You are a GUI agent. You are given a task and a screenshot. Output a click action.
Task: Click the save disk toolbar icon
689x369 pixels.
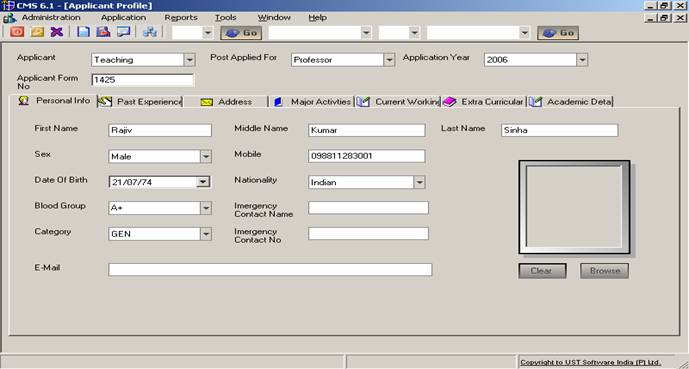pos(103,32)
